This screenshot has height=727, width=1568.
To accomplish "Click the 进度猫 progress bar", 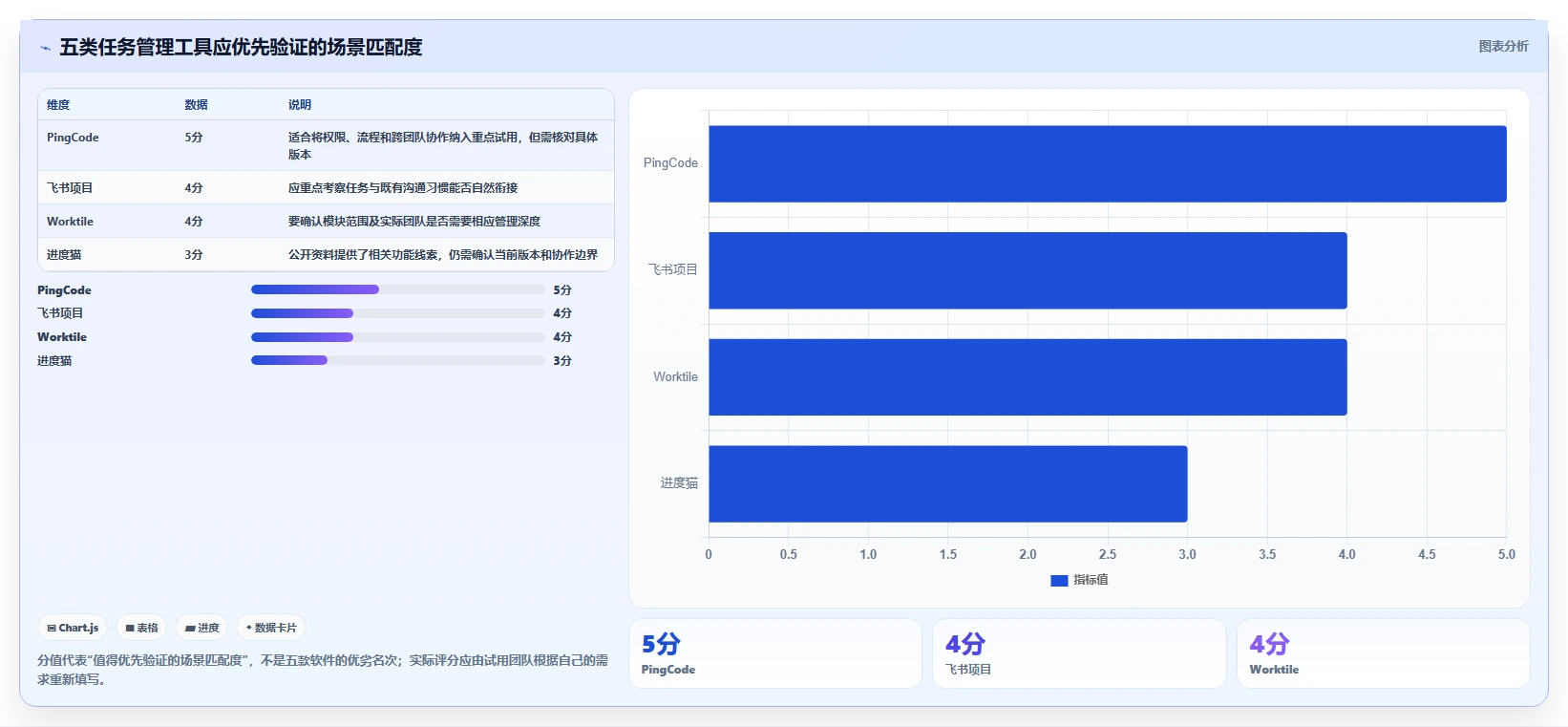I will click(398, 360).
